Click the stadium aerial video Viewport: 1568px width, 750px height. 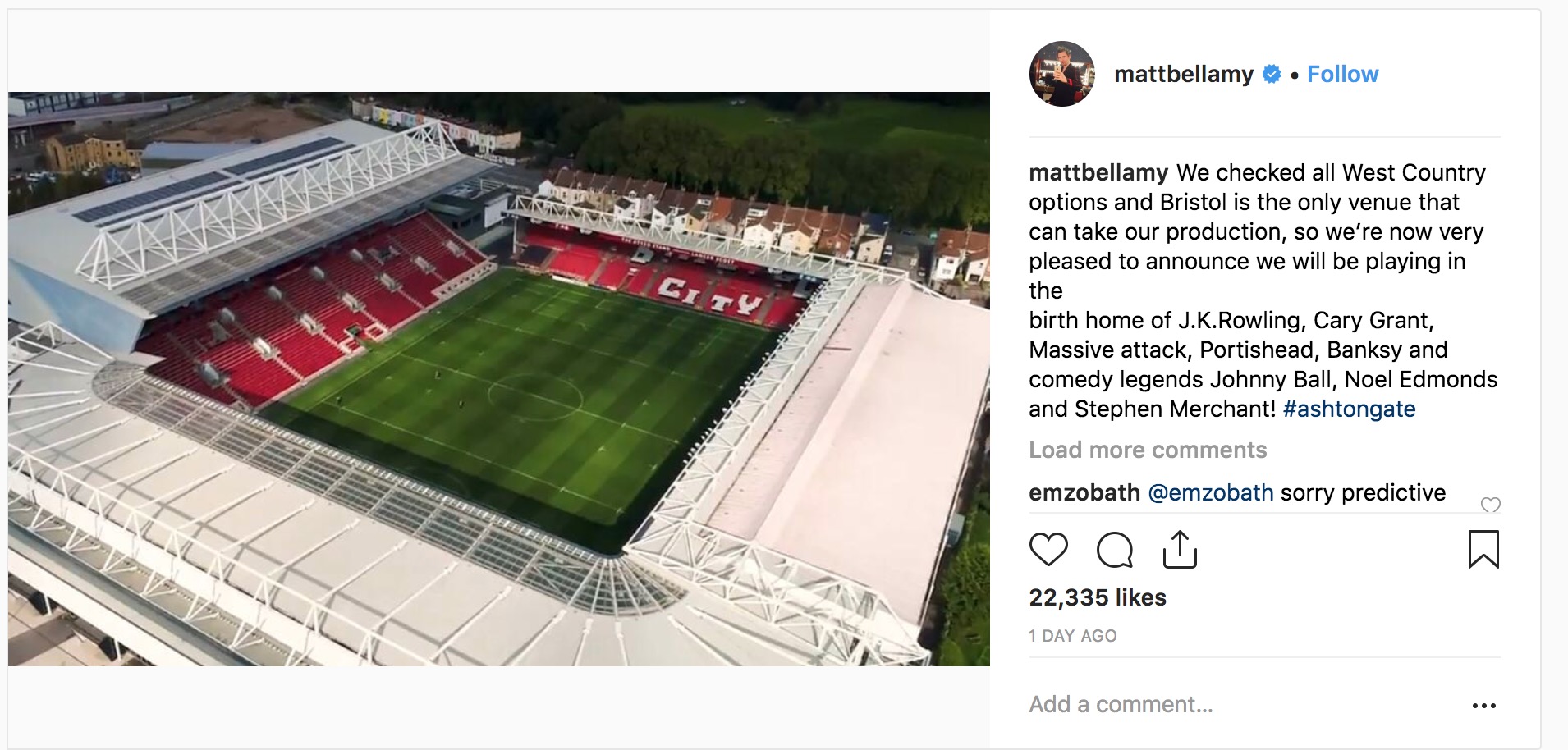pos(498,378)
